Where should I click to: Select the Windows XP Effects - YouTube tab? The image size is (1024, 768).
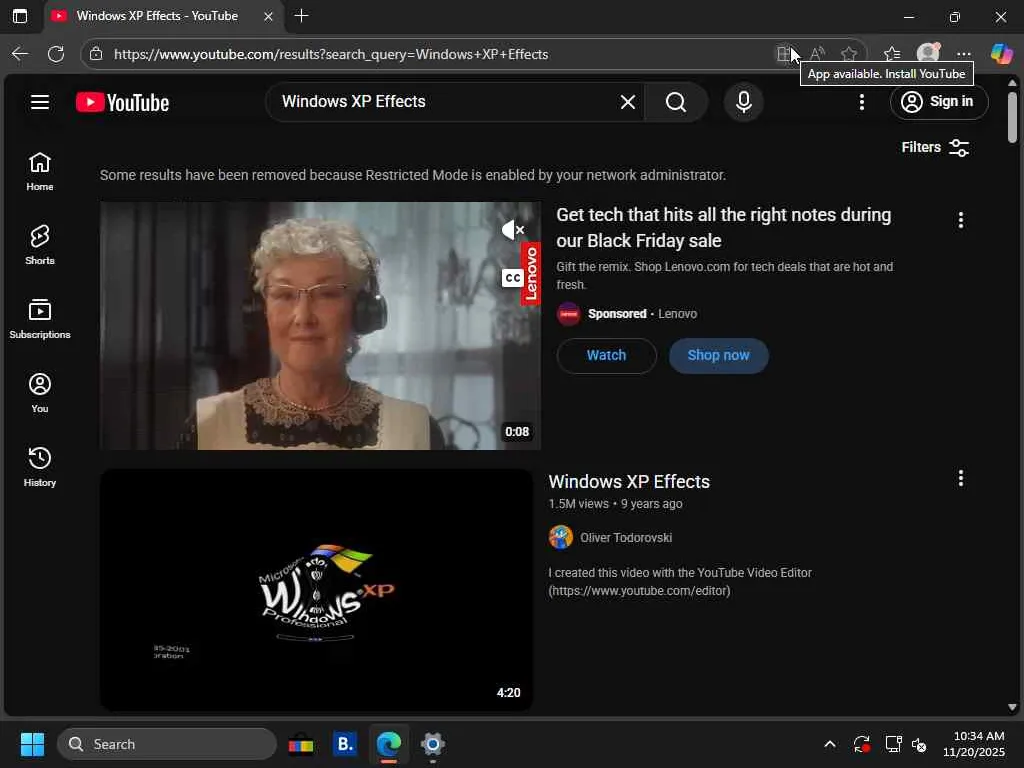point(157,16)
